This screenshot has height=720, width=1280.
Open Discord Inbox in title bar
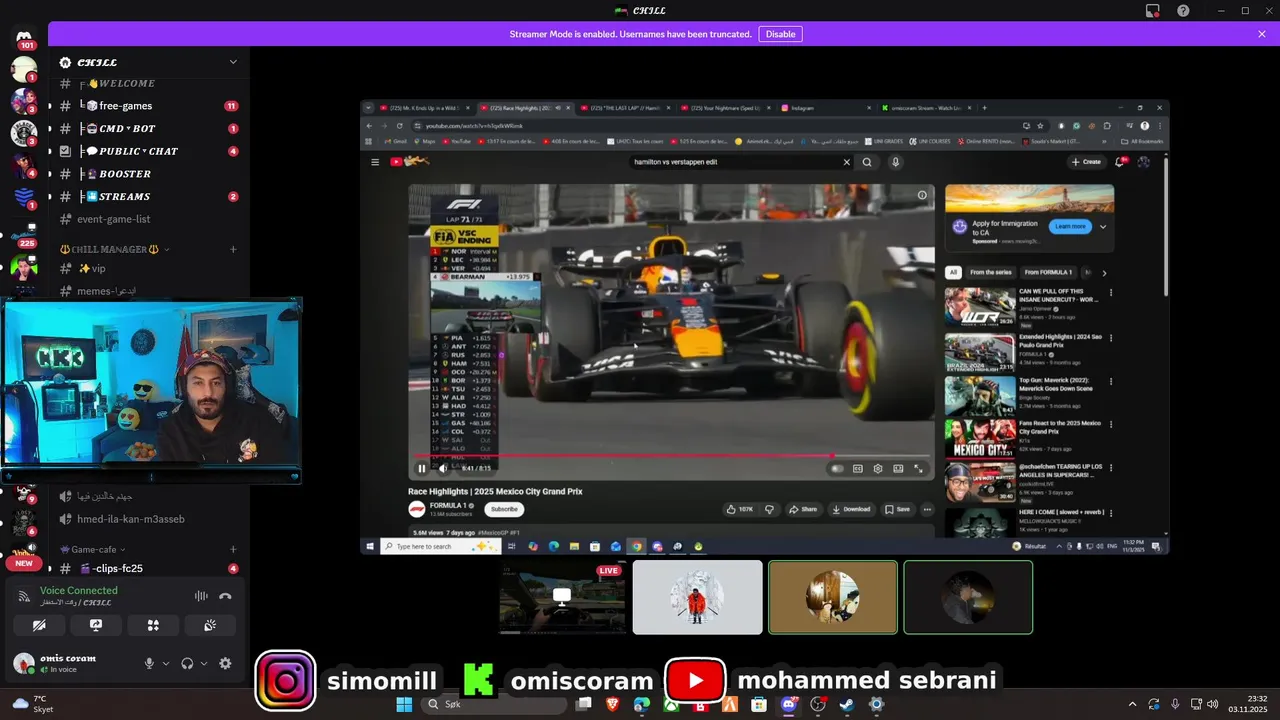click(1153, 11)
